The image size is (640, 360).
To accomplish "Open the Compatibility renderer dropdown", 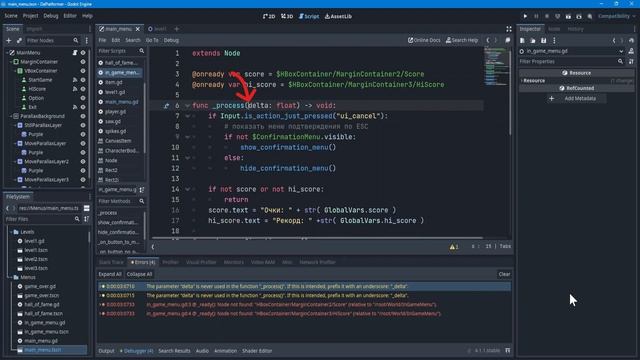I will pyautogui.click(x=616, y=16).
